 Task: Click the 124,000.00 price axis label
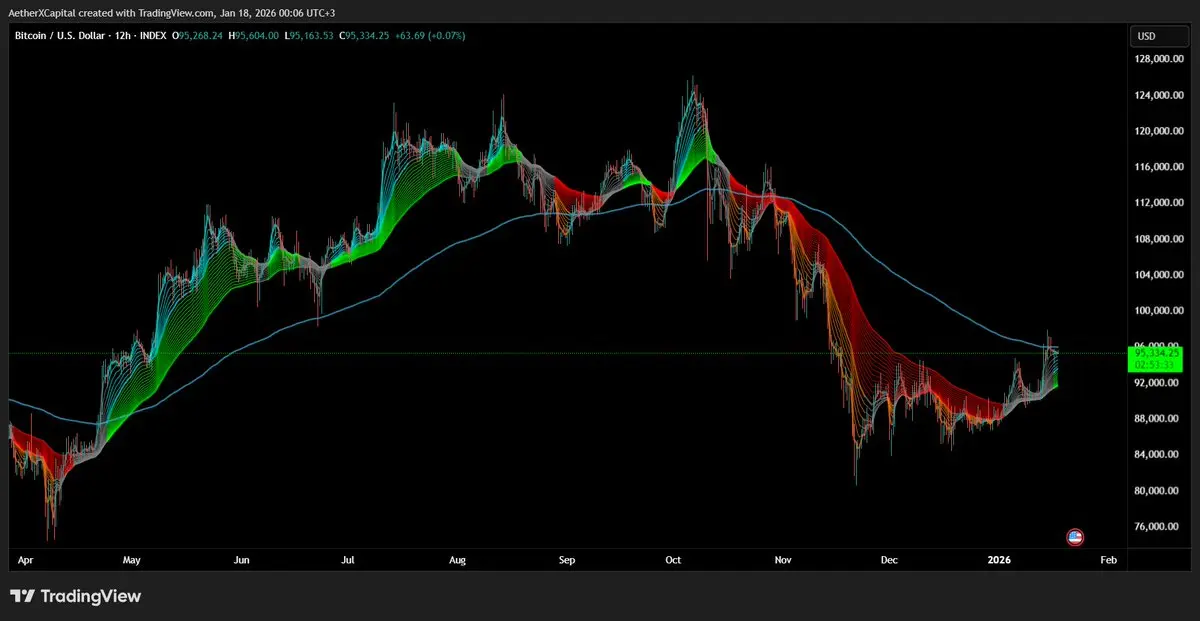[x=1158, y=96]
